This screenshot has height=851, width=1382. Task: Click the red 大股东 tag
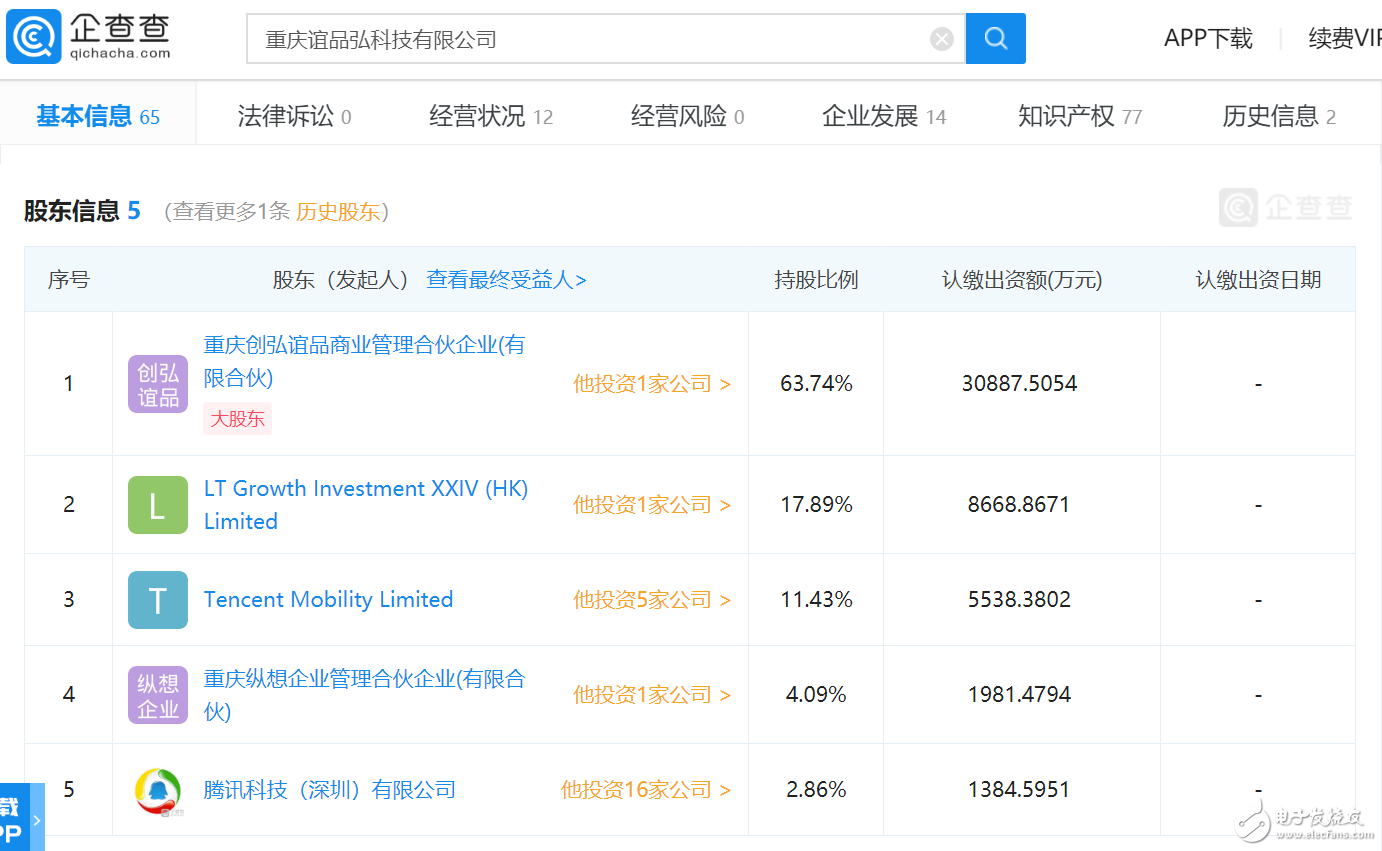point(237,418)
